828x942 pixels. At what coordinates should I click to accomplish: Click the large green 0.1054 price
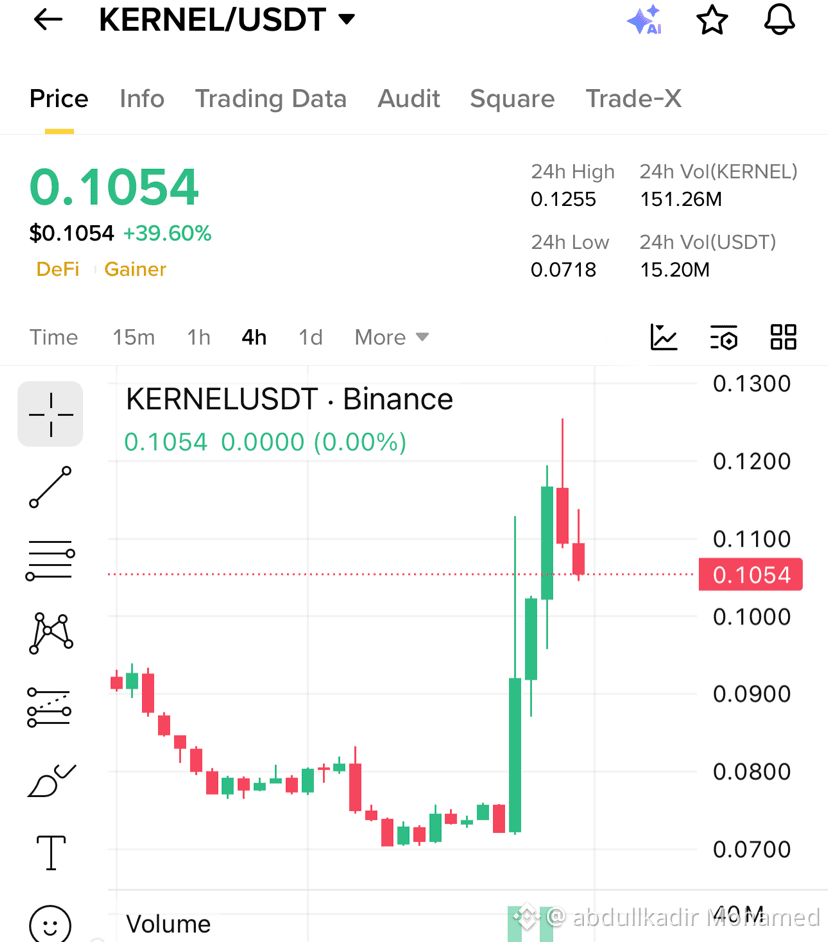point(114,187)
